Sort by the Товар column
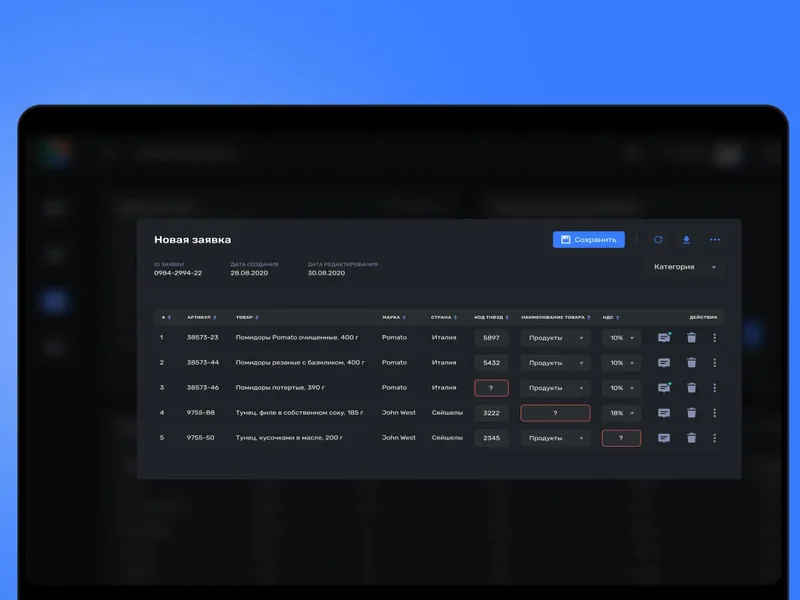Screen dimensions: 800x600 coord(247,317)
